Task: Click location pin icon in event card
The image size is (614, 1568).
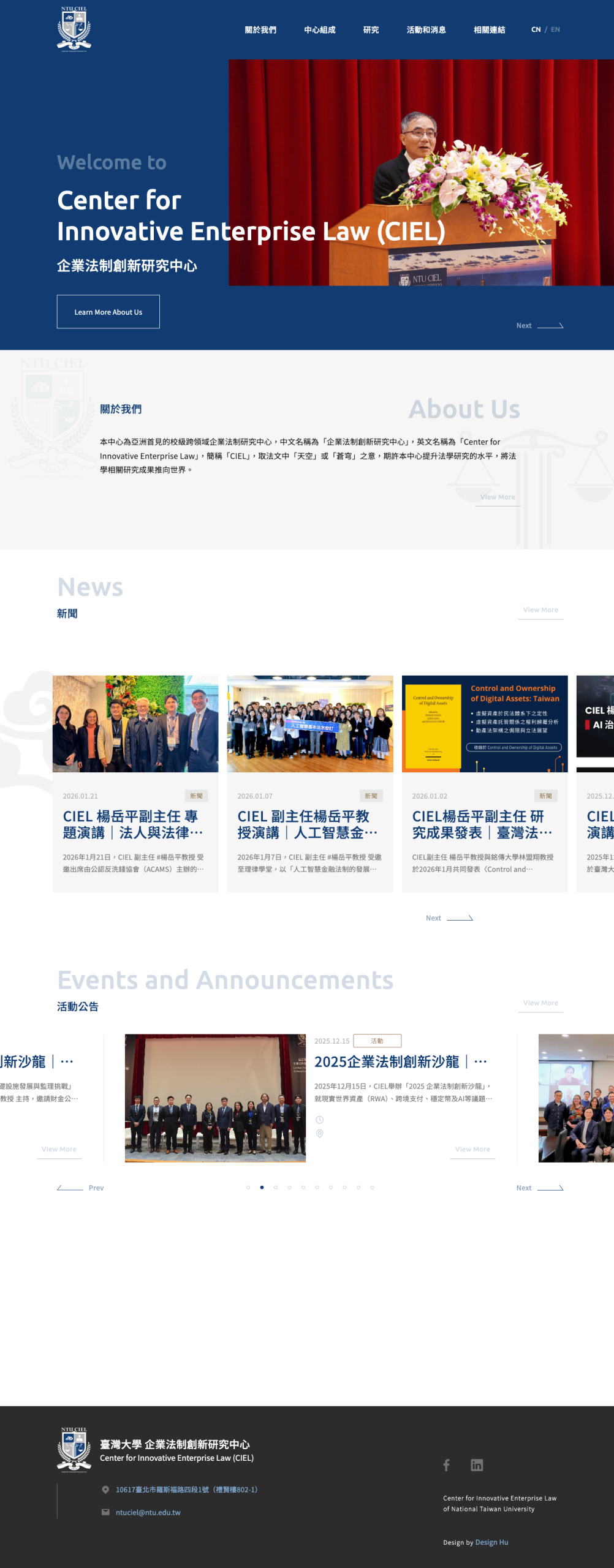Action: [319, 1134]
